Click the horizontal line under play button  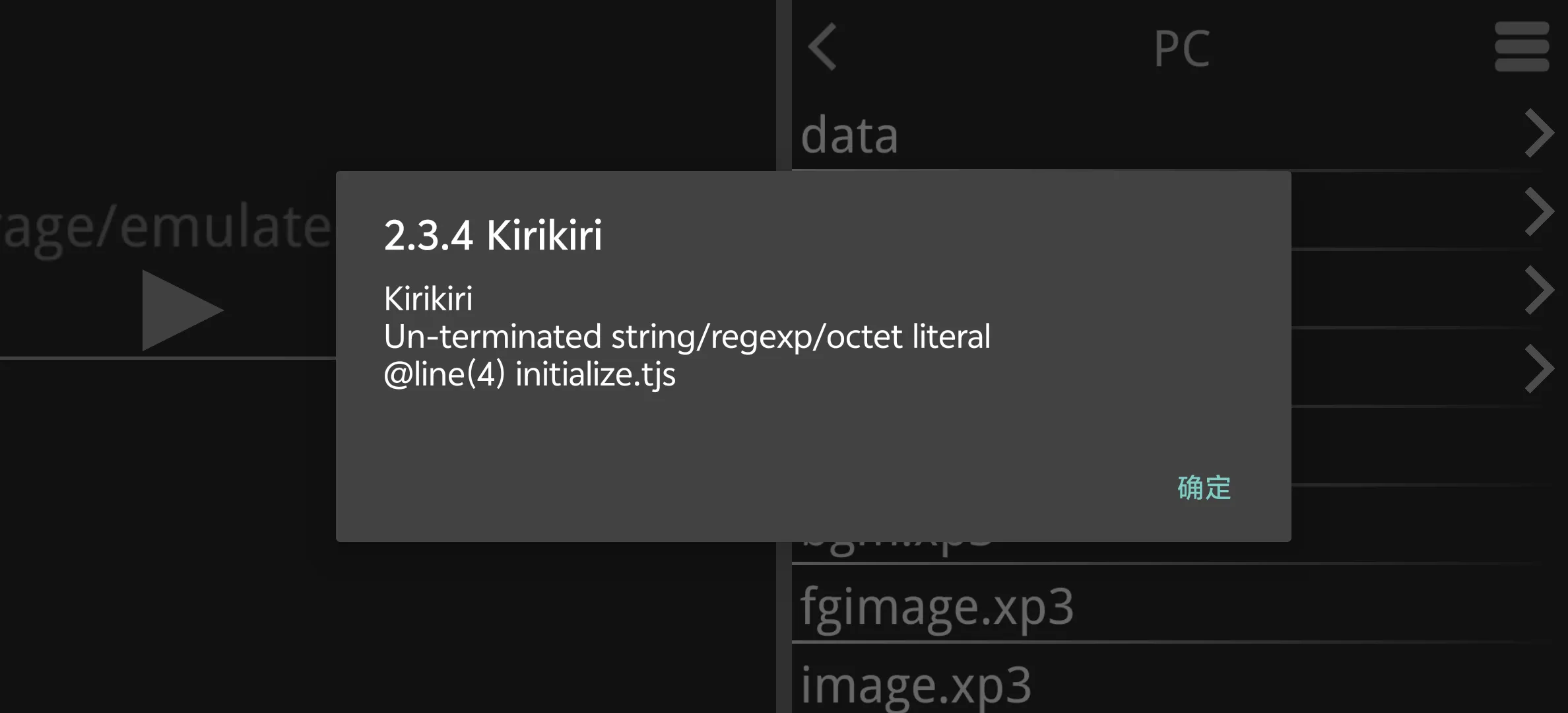165,358
